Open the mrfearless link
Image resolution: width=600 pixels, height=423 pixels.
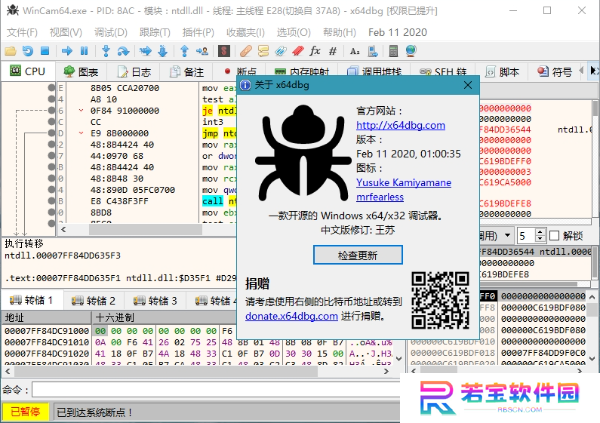click(x=380, y=197)
